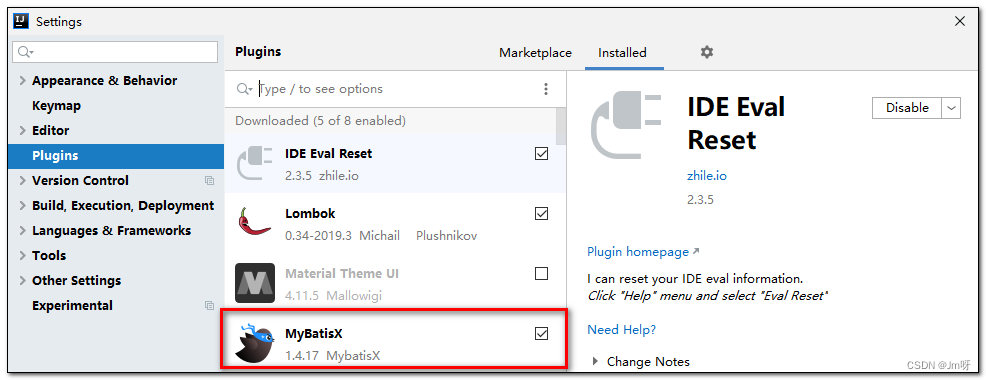
Task: Select the Material Theme UI icon
Action: pos(255,283)
